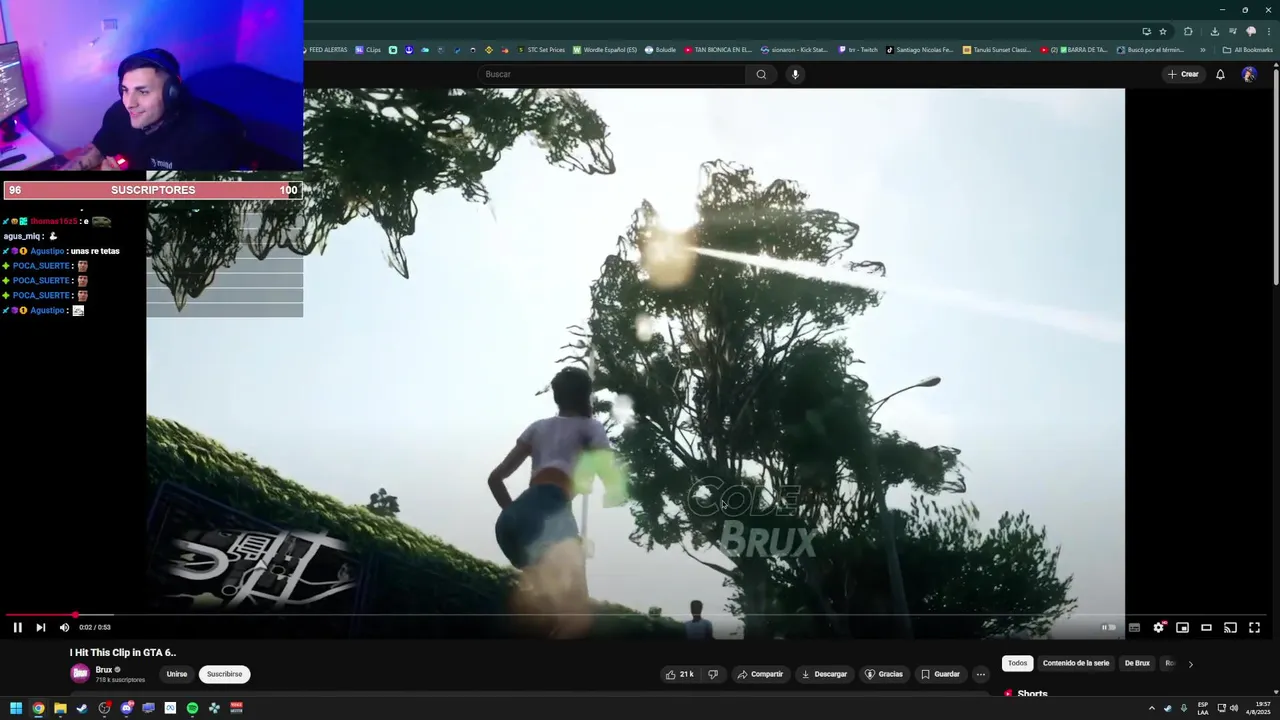Click the Descargar download button

824,674
